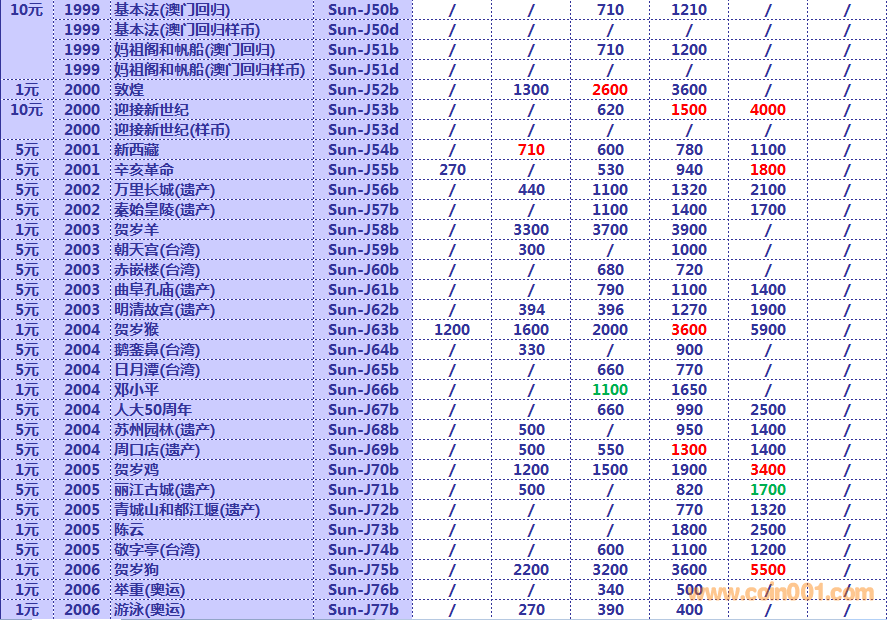The image size is (887, 620).
Task: Select the 万里长城(遗产) name cell
Action: pyautogui.click(x=164, y=190)
